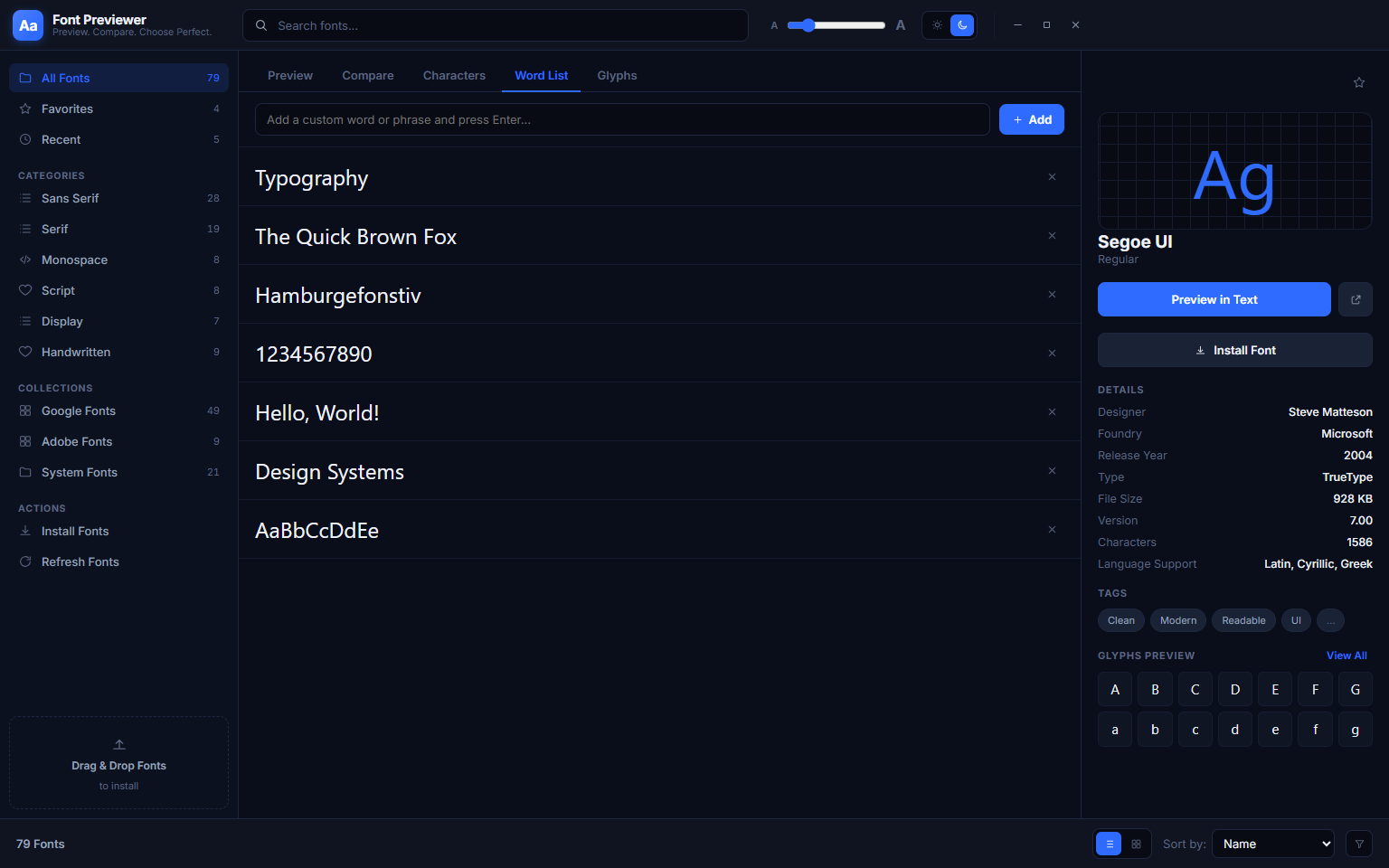Click the Install Font button
Image resolution: width=1389 pixels, height=868 pixels.
pos(1235,350)
